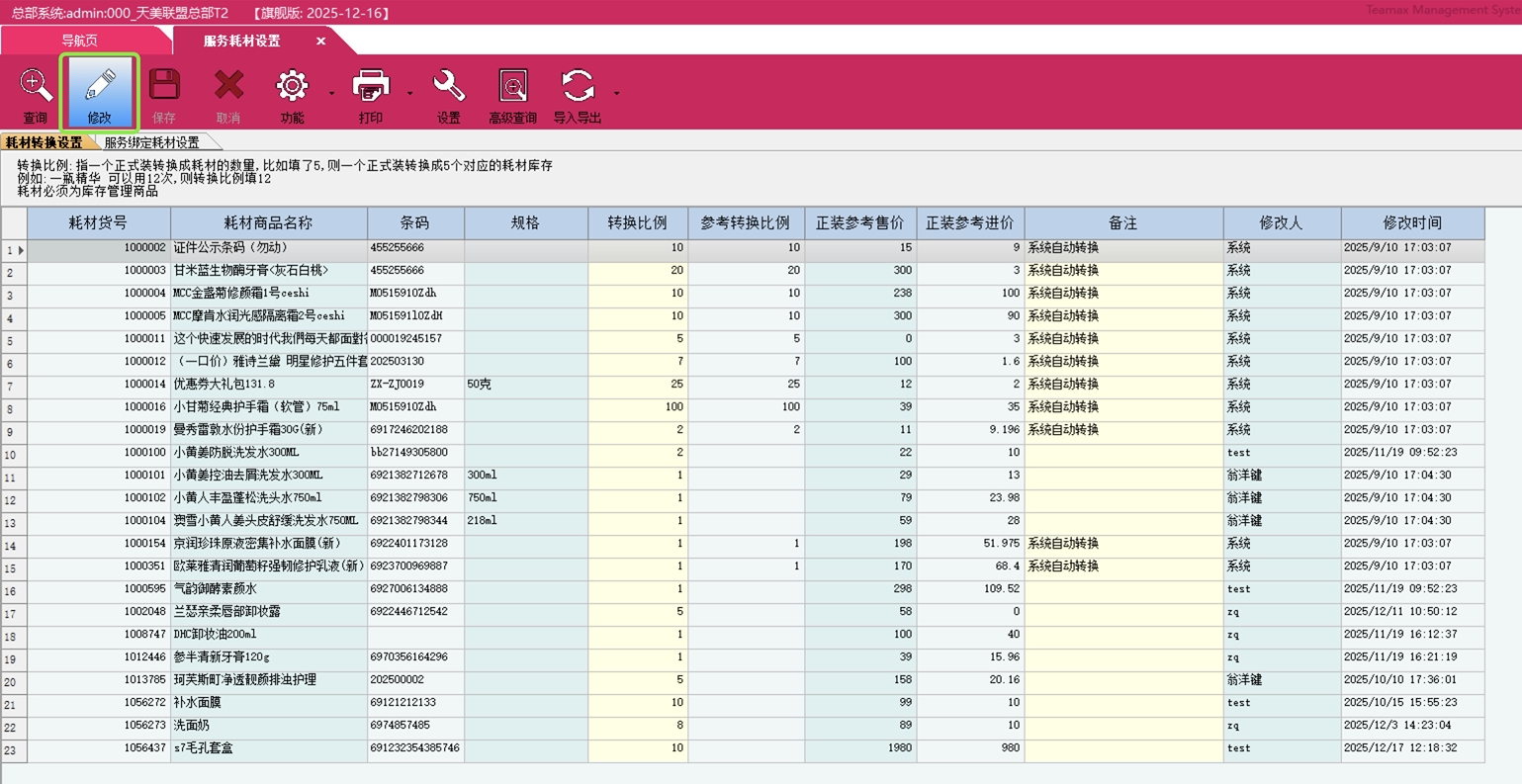Click the 修改 pencil edit icon
This screenshot has height=784, width=1522.
(100, 87)
